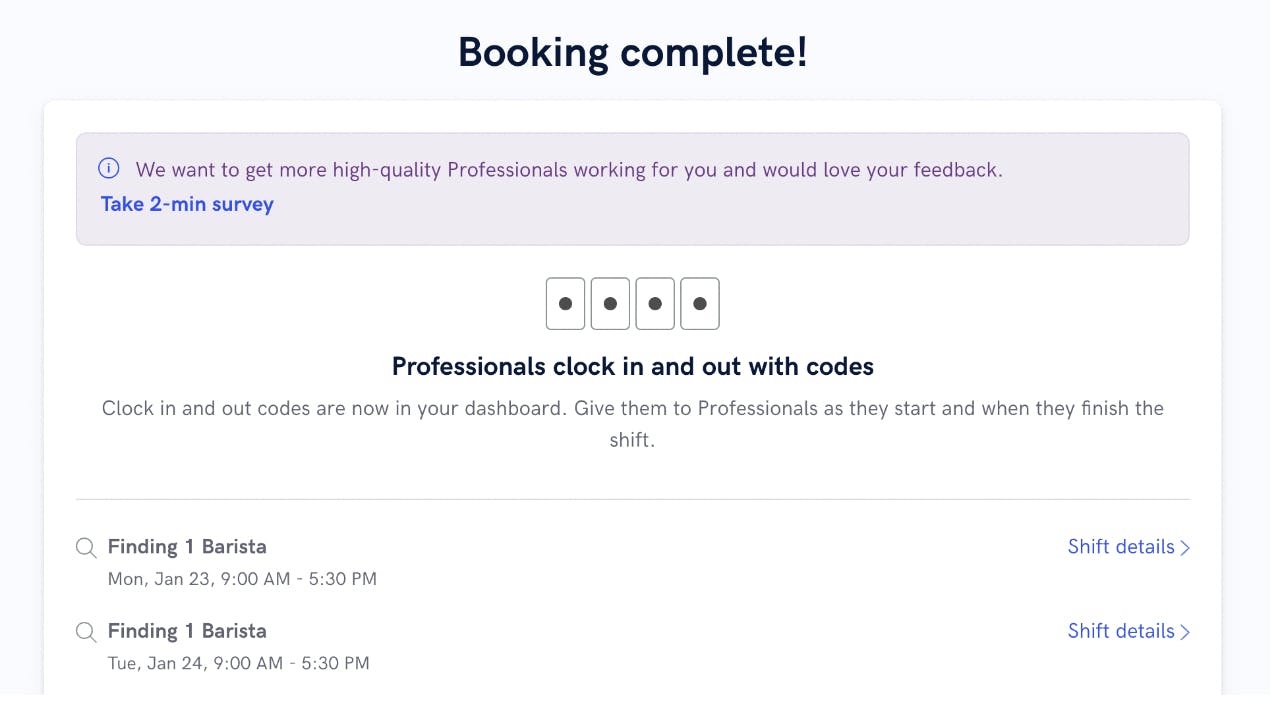Expand the chevron next to Tuesday's Shift details
1270x714 pixels.
click(x=1185, y=632)
